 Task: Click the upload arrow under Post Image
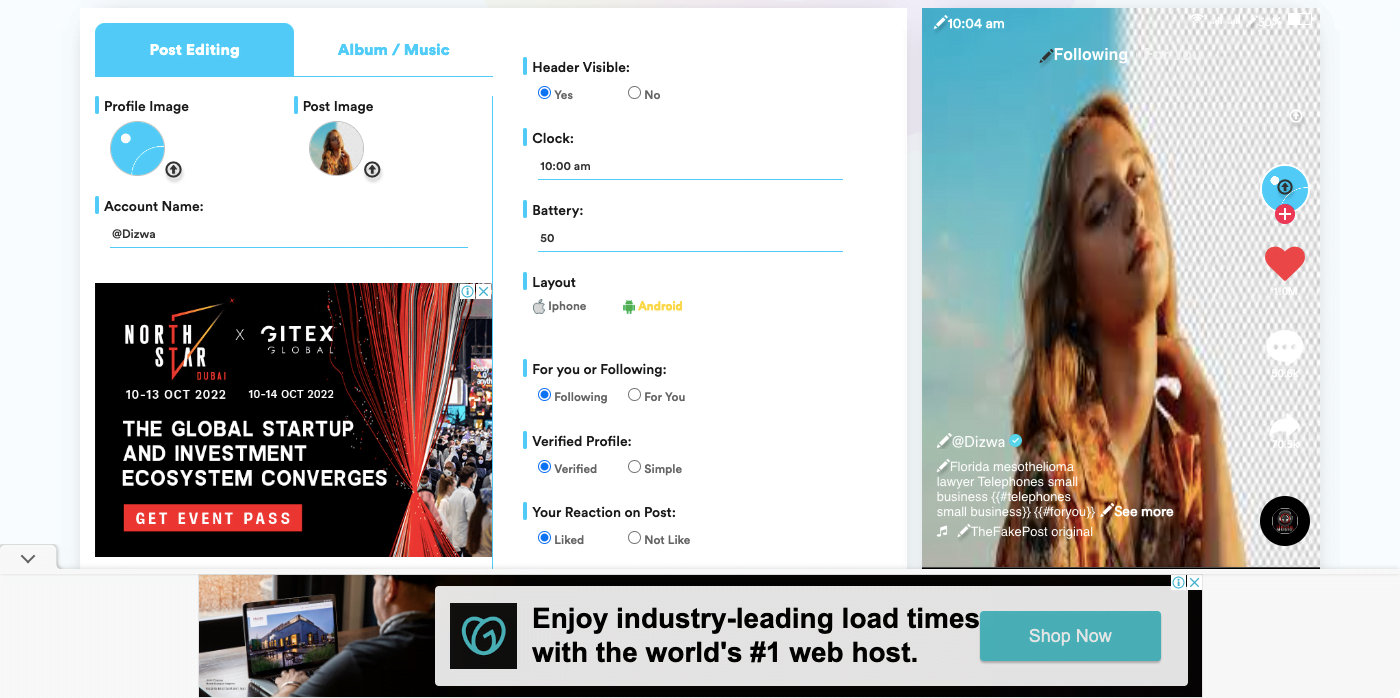[371, 169]
